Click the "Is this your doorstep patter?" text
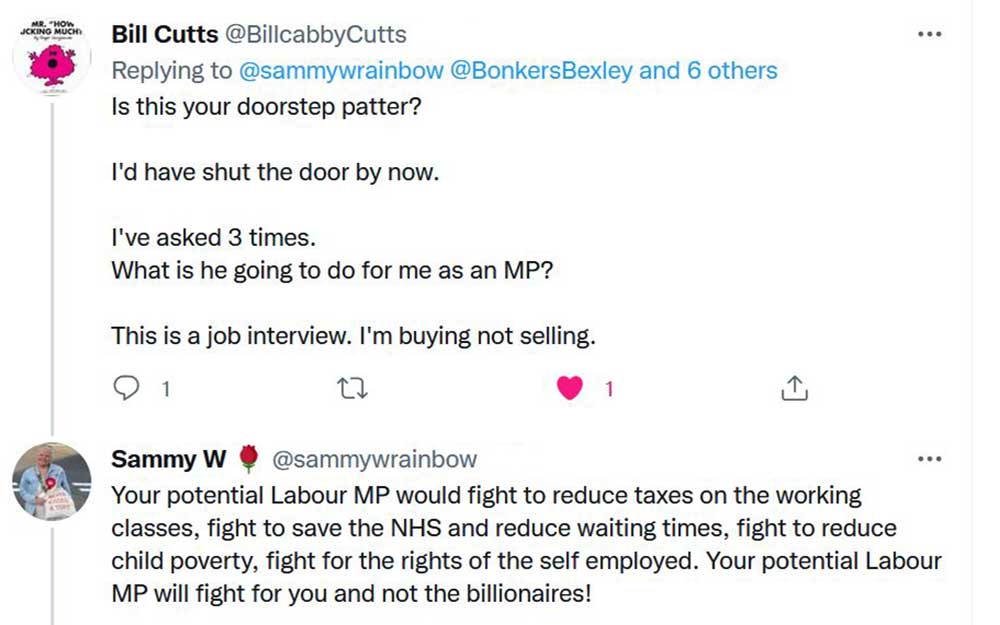 pos(266,106)
